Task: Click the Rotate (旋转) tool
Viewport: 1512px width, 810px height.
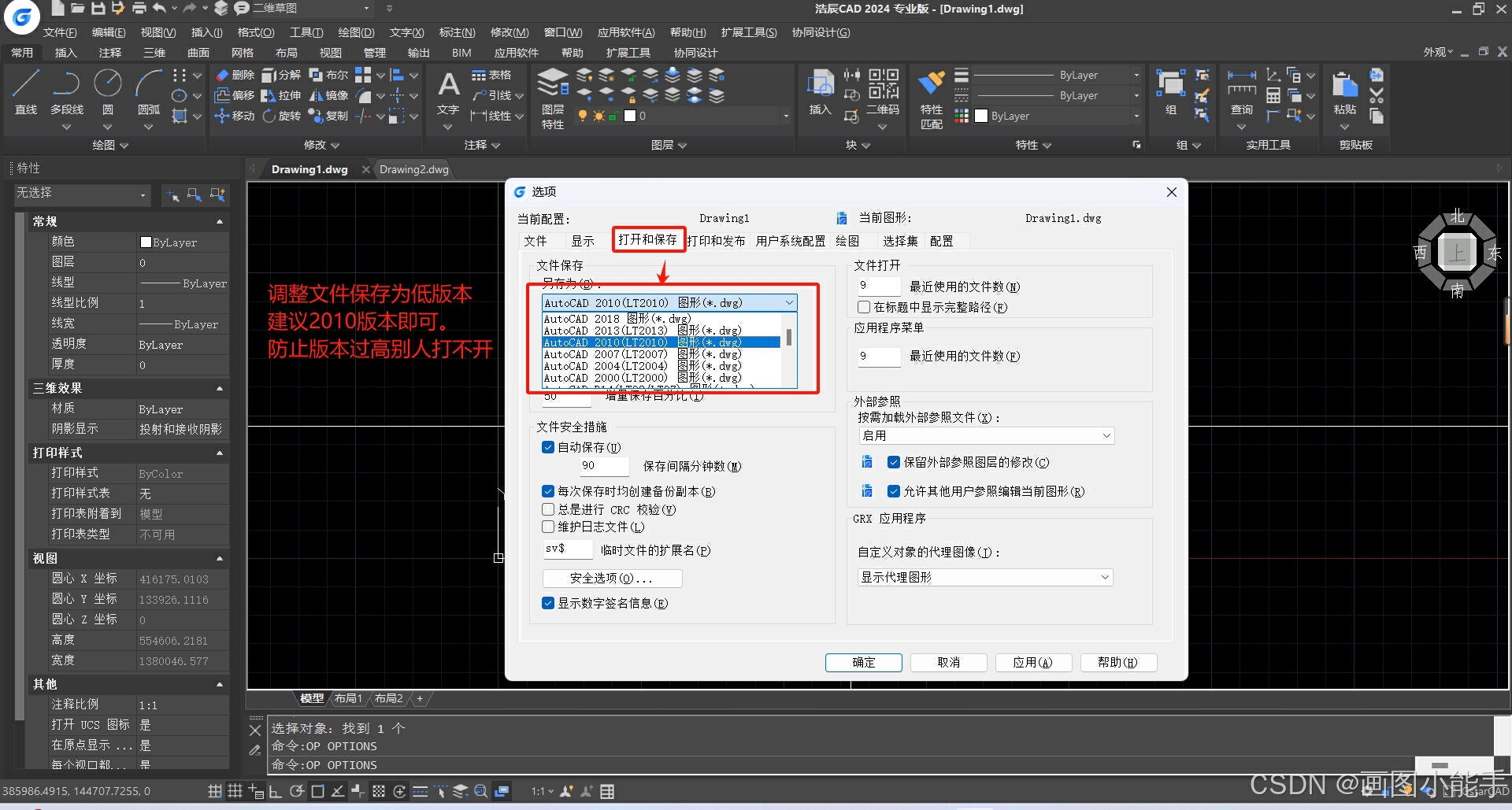Action: coord(281,116)
